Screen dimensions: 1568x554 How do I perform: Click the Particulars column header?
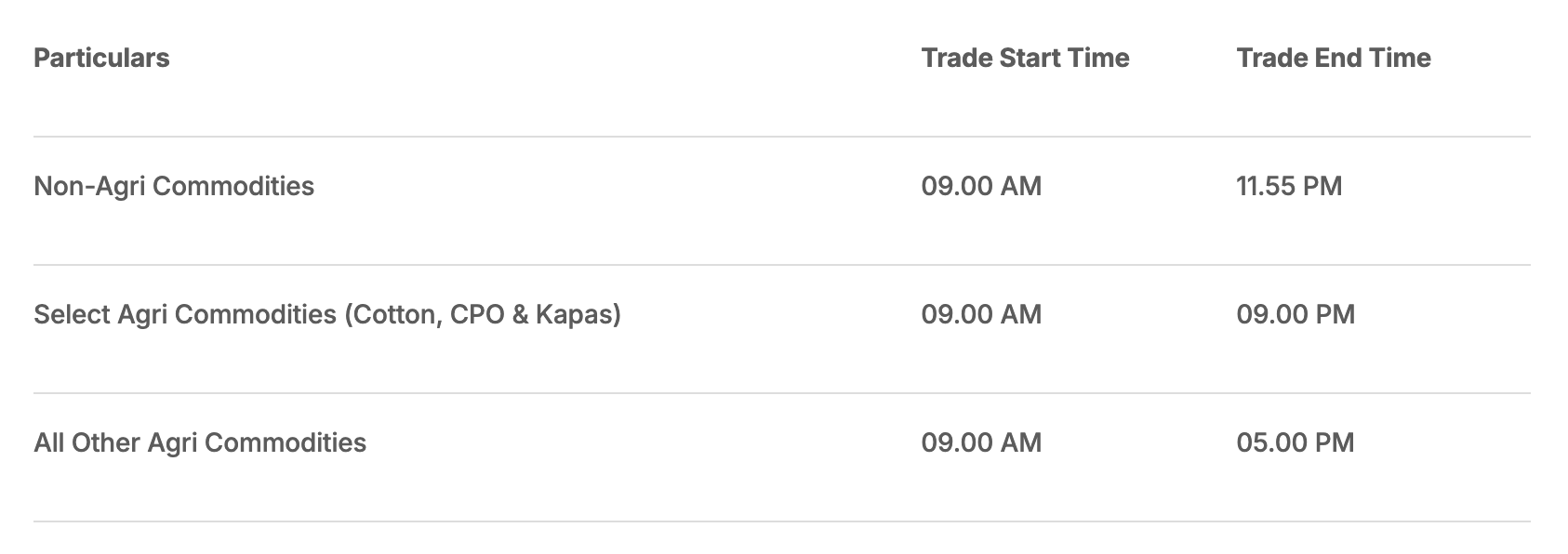(x=101, y=58)
